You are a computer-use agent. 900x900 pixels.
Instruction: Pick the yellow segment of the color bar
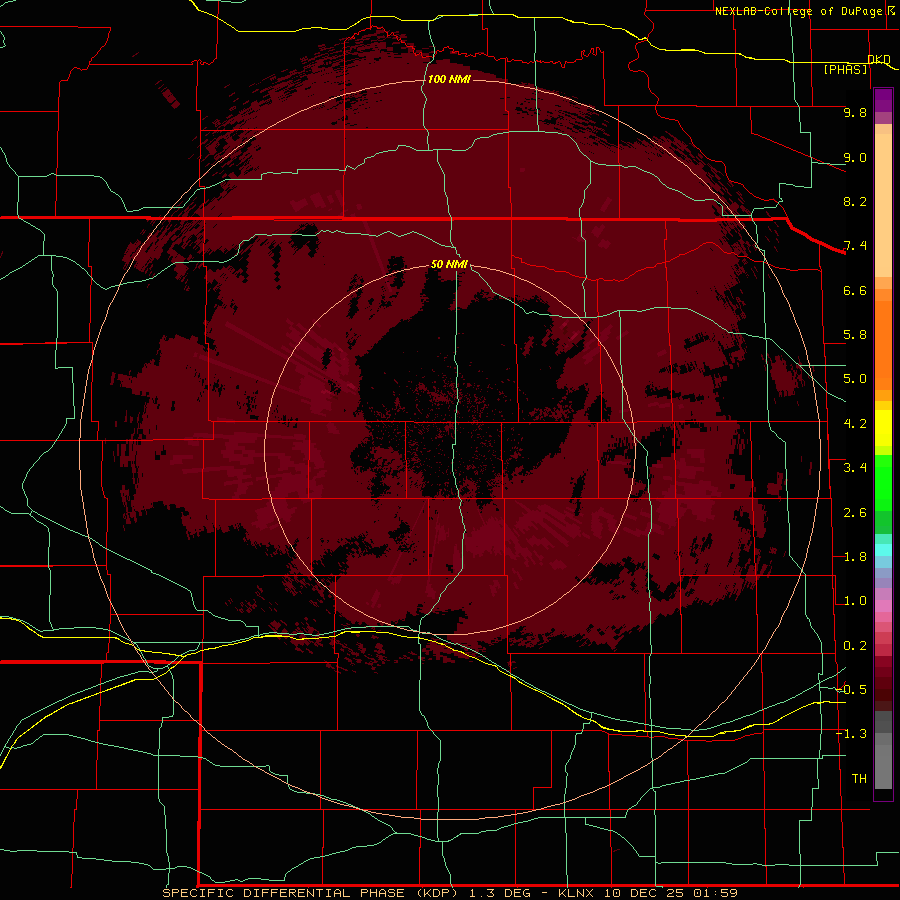point(883,428)
